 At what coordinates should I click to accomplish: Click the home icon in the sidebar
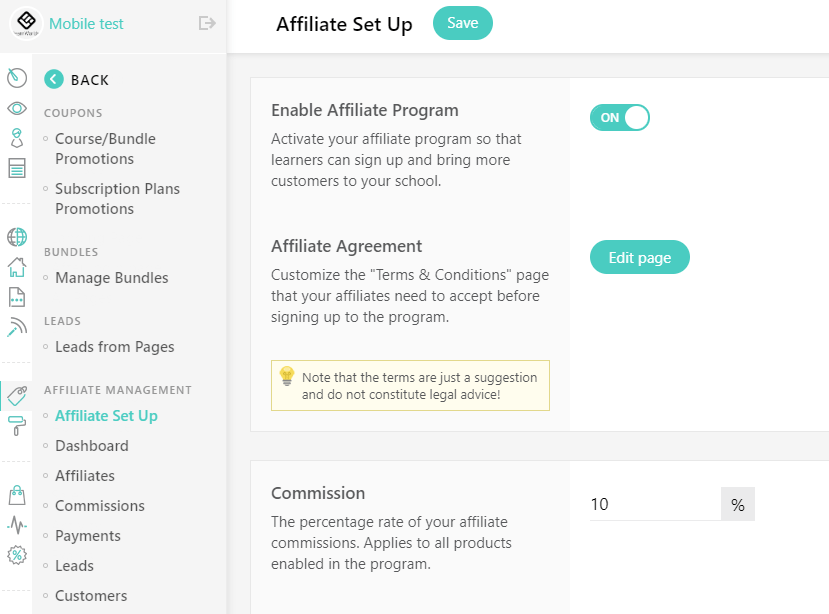17,267
